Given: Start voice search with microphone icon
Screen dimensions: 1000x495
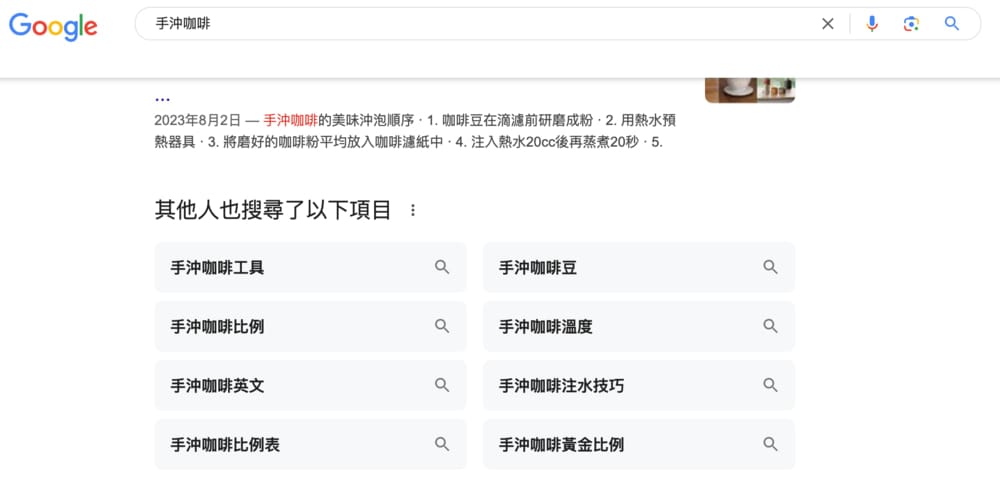Looking at the screenshot, I should pos(872,24).
